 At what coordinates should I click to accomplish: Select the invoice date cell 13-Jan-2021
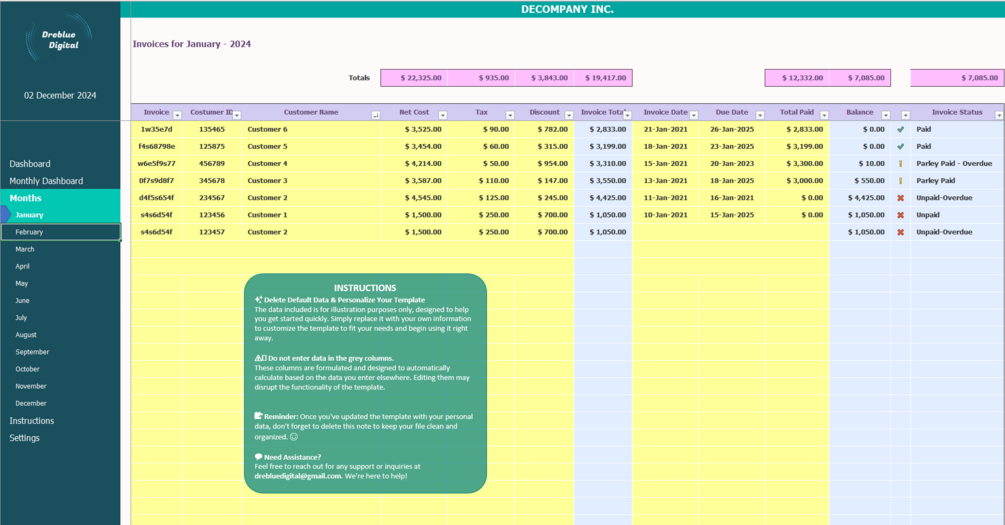tap(665, 181)
